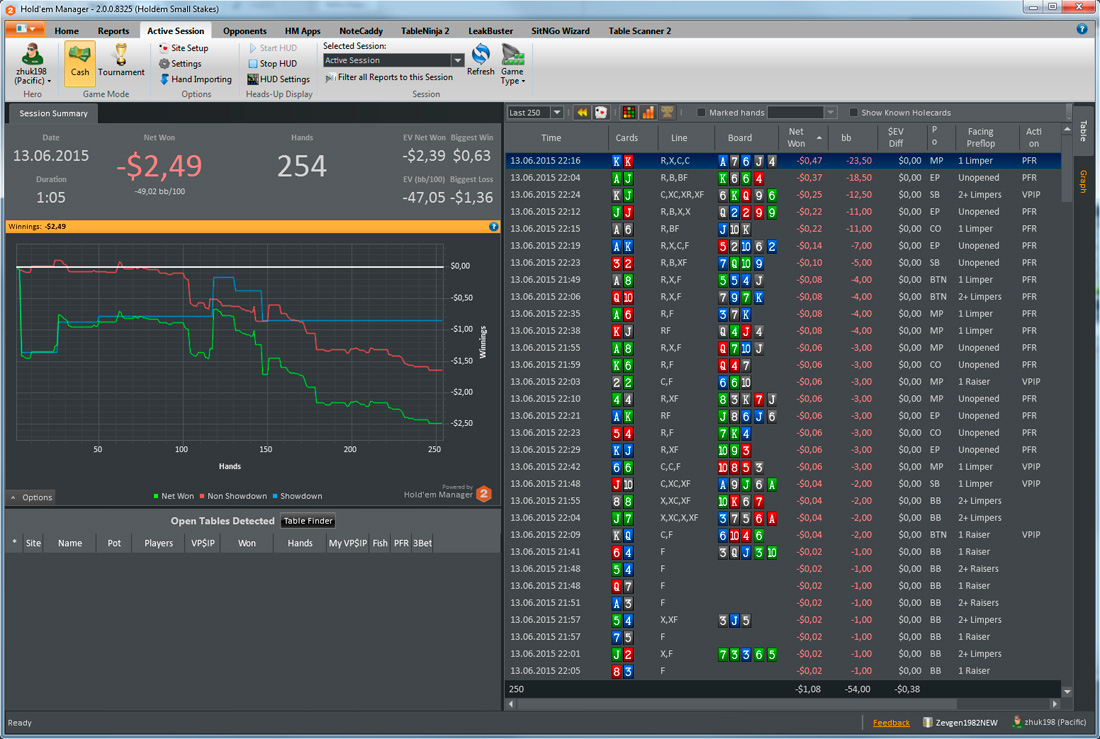Image resolution: width=1100 pixels, height=739 pixels.
Task: Open the orange application menu dropdown
Action: (25, 29)
